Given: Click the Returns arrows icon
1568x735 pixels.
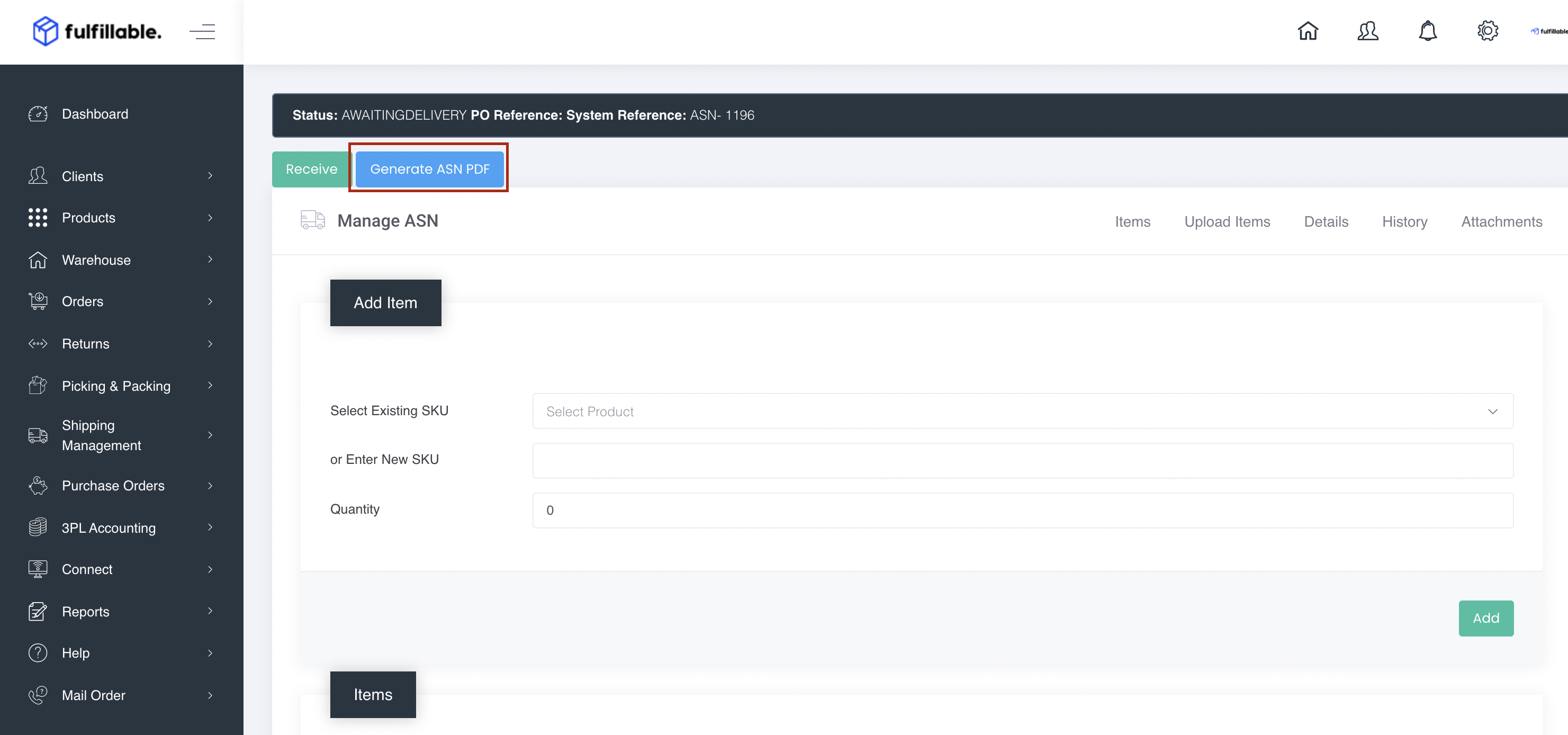Looking at the screenshot, I should pos(38,344).
